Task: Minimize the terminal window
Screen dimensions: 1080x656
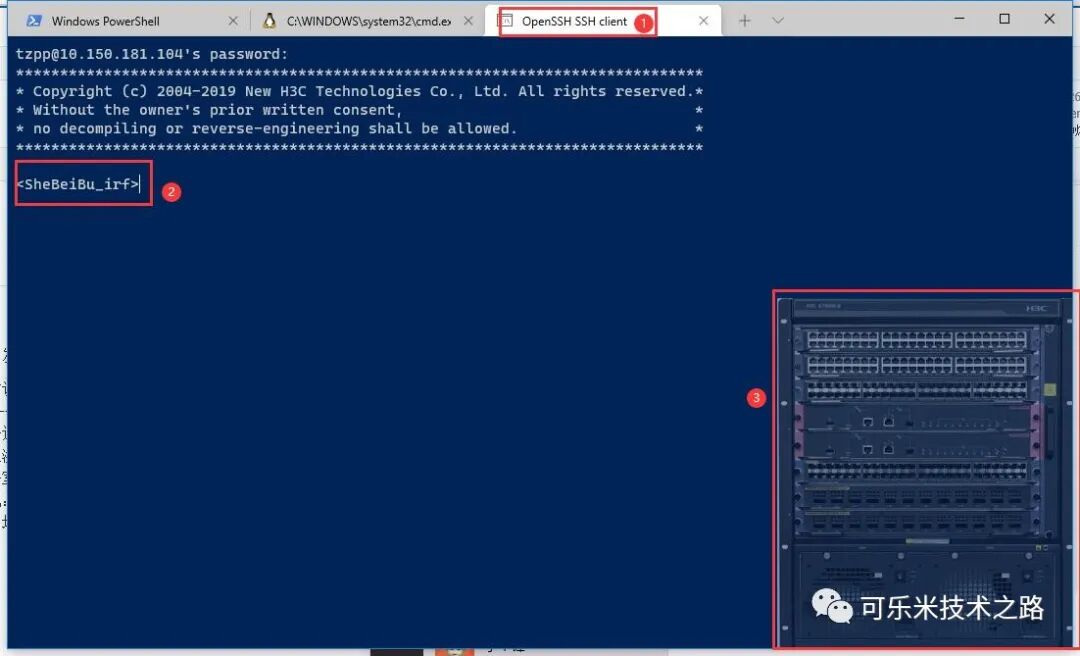Action: point(959,19)
